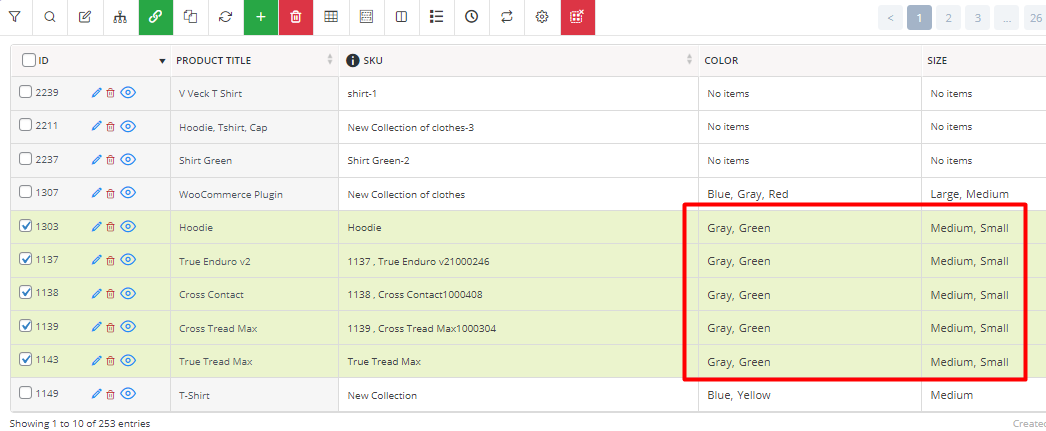This screenshot has height=431, width=1046.
Task: Click the refresh arrows icon
Action: 225,17
